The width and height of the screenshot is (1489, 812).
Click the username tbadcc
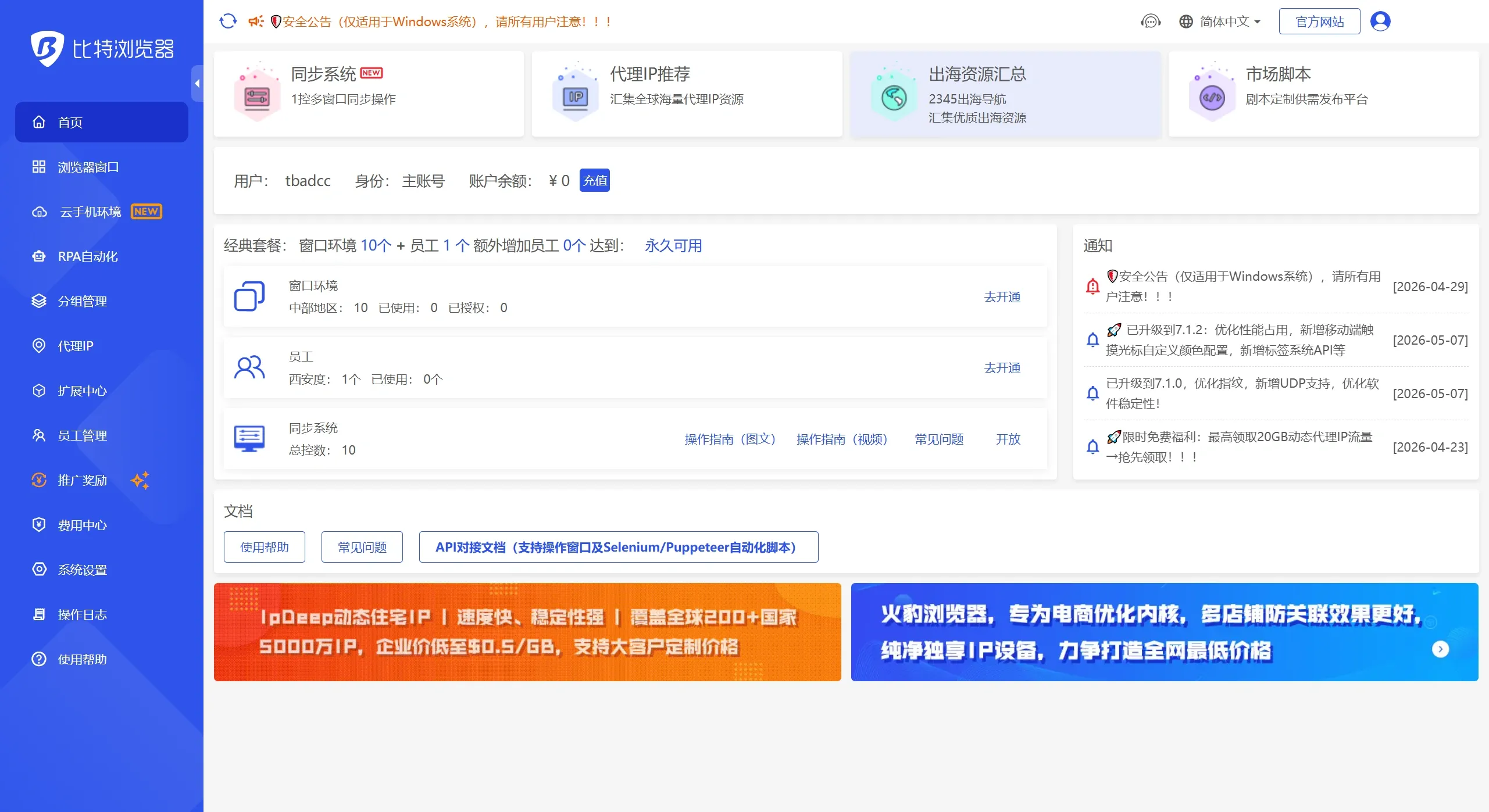[x=308, y=181]
